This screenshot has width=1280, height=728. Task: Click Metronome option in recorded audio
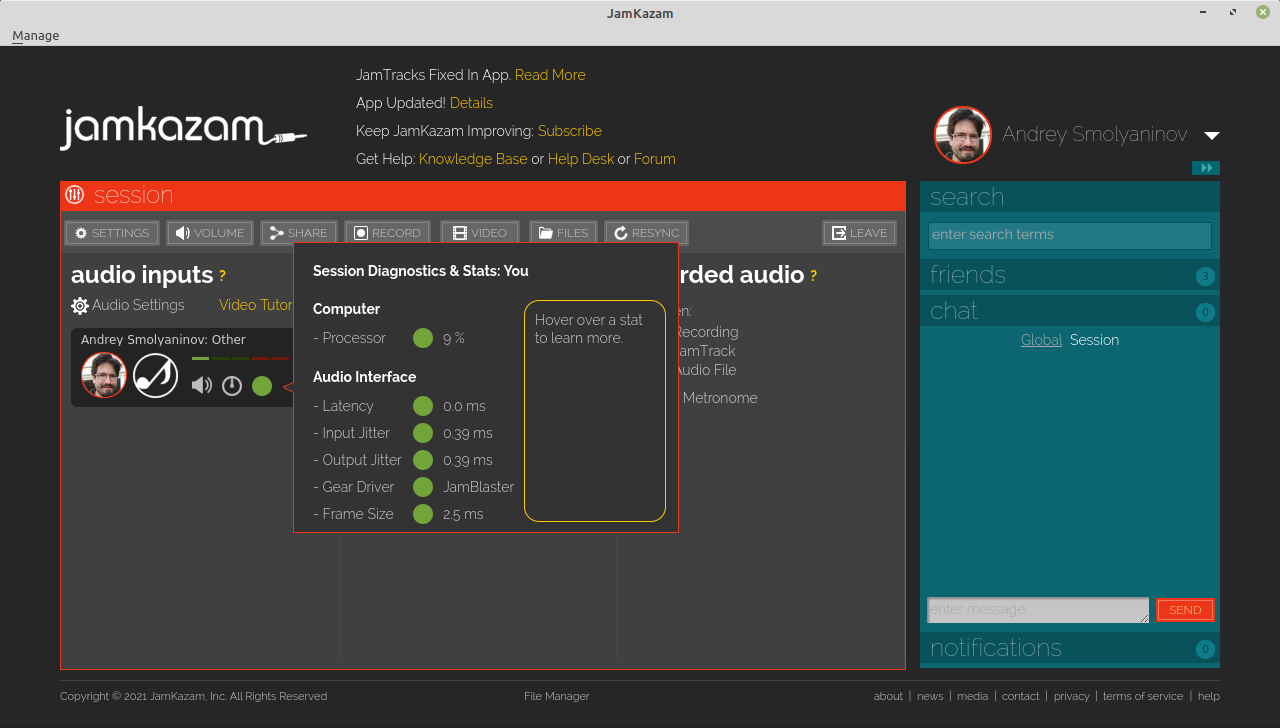click(720, 398)
